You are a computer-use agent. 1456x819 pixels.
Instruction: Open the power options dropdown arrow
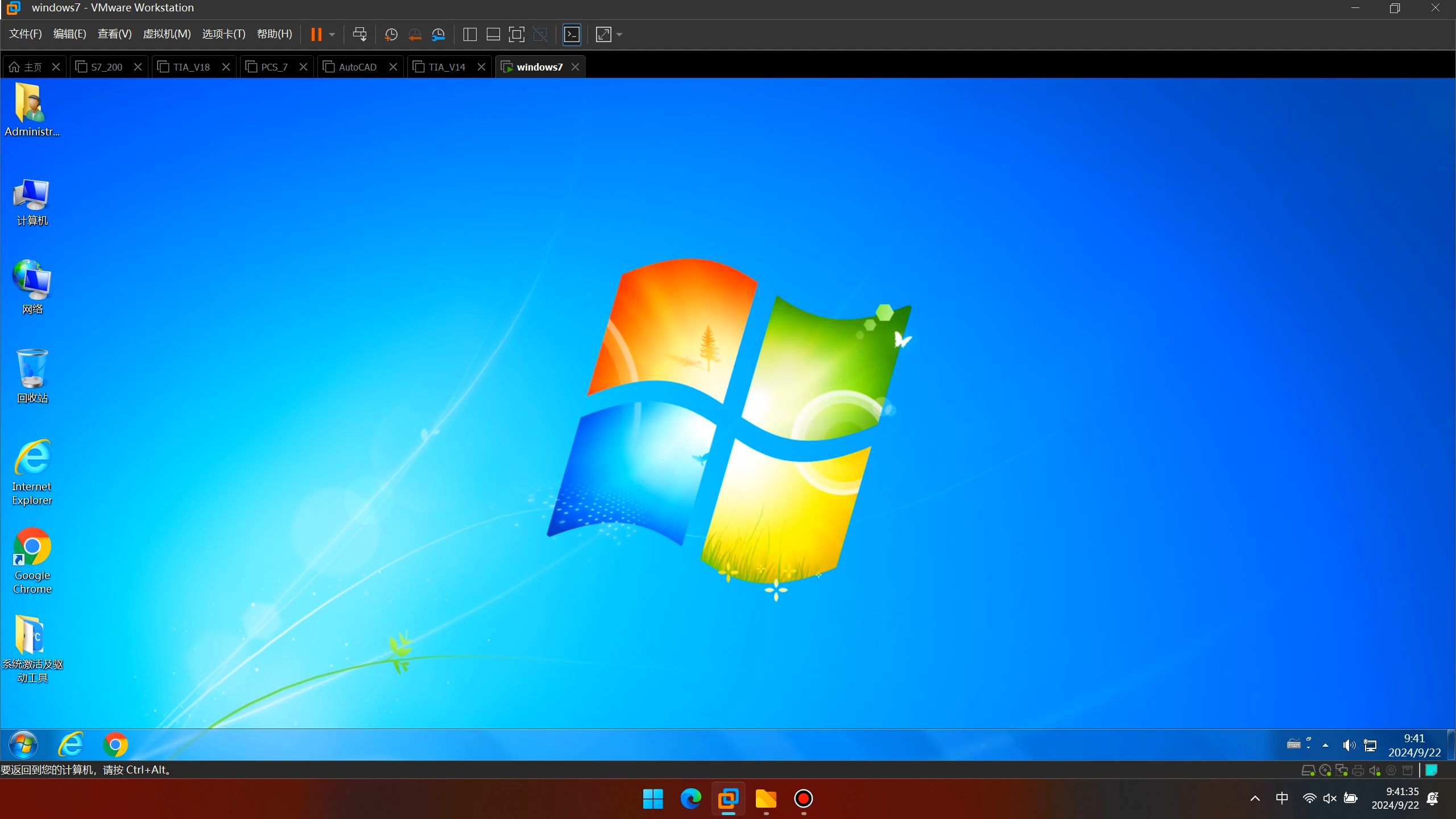[332, 35]
